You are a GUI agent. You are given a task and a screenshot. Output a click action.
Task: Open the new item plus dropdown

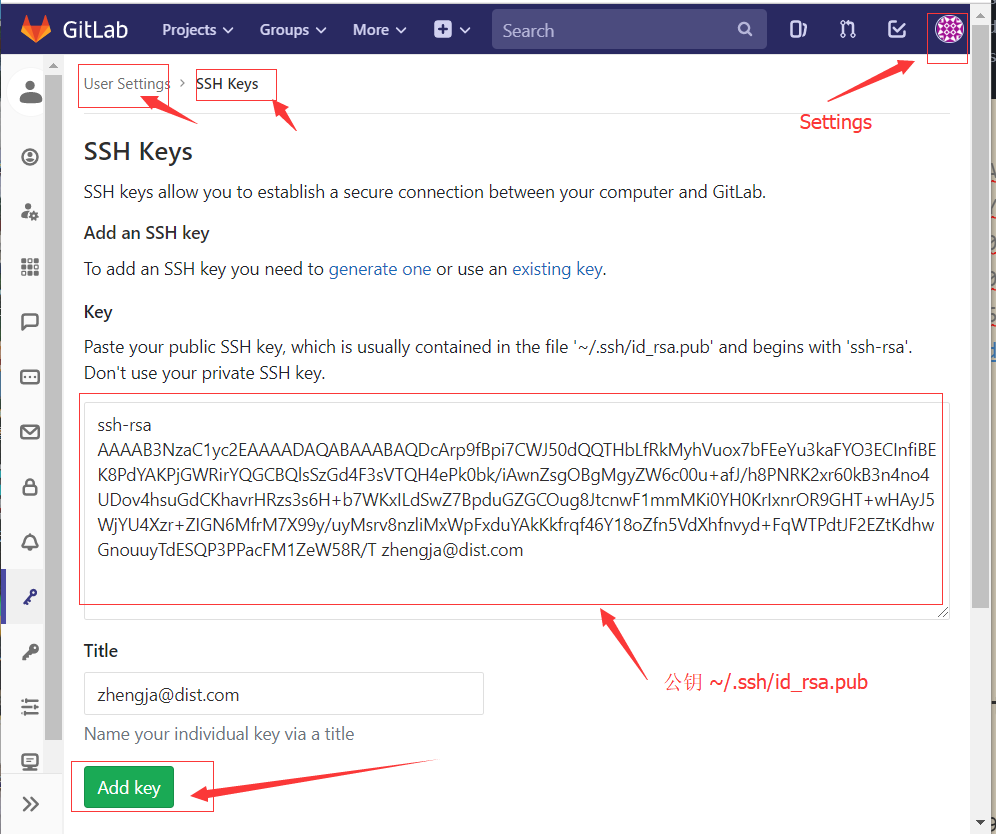coord(451,29)
